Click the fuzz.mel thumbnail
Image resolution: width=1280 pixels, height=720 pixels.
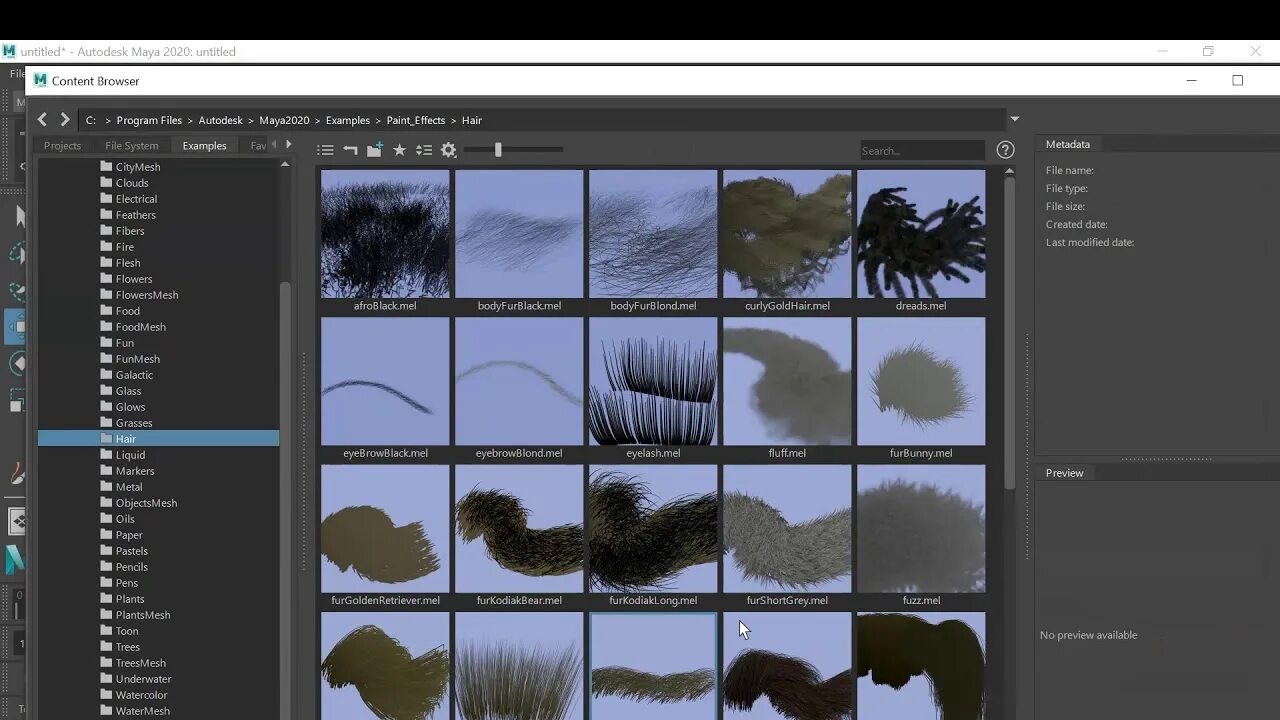click(921, 528)
